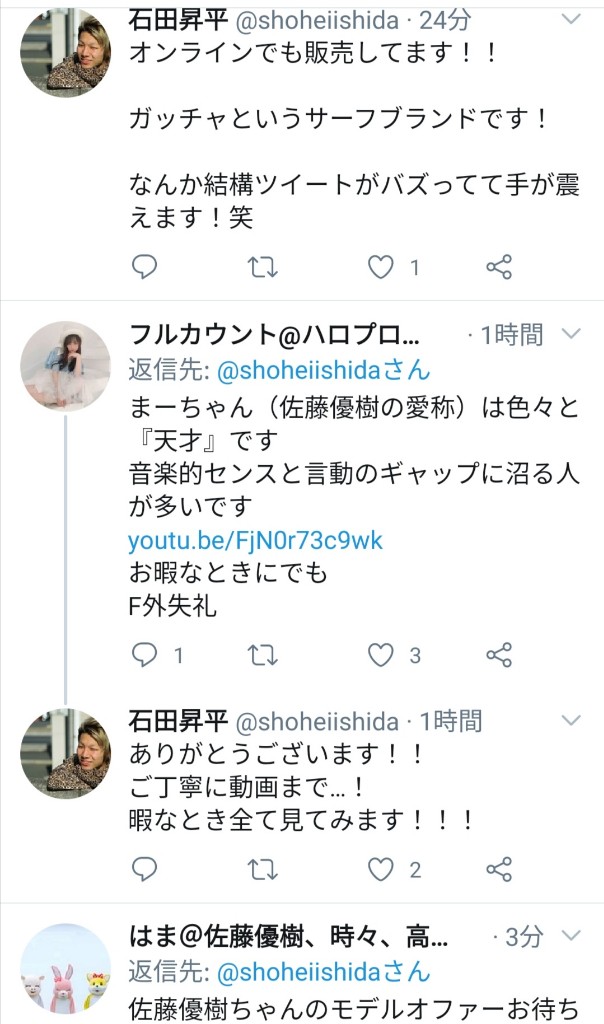Viewport: 604px width, 1024px height.
Task: Reply to the ありがとうございます tweet
Action: tap(145, 869)
